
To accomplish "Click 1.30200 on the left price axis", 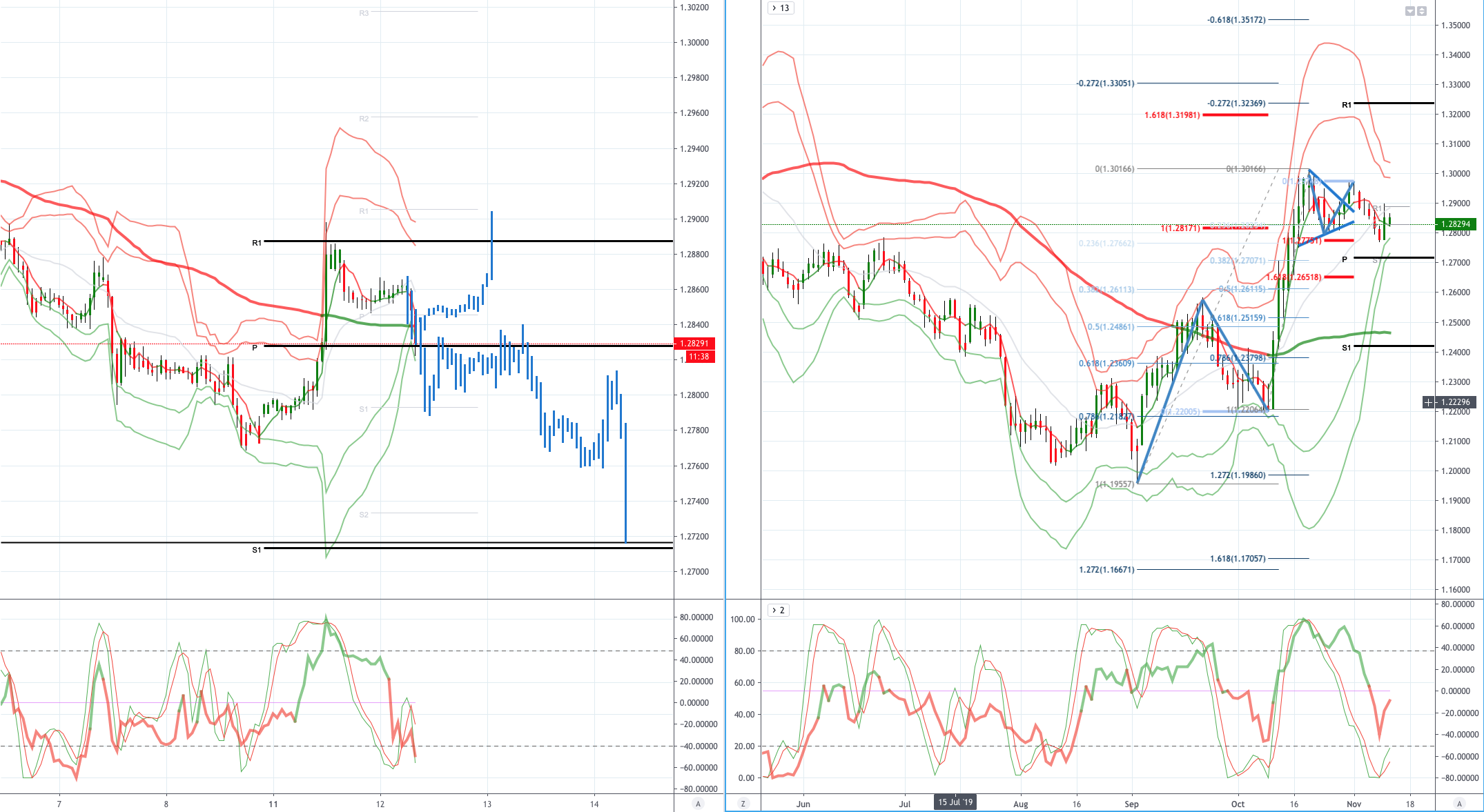I will (694, 8).
